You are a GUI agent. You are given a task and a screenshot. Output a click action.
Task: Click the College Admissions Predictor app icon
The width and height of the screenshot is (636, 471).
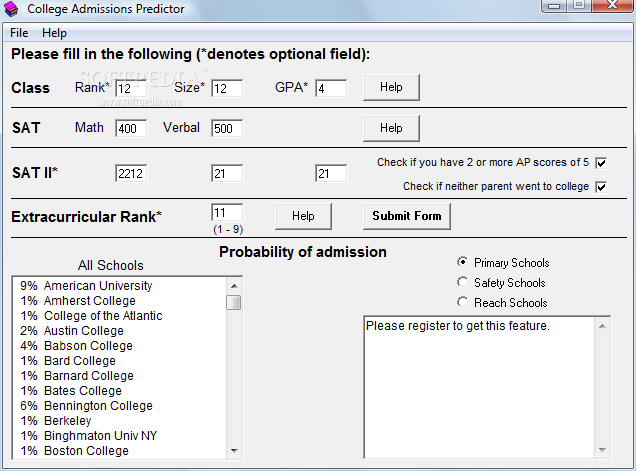11,9
